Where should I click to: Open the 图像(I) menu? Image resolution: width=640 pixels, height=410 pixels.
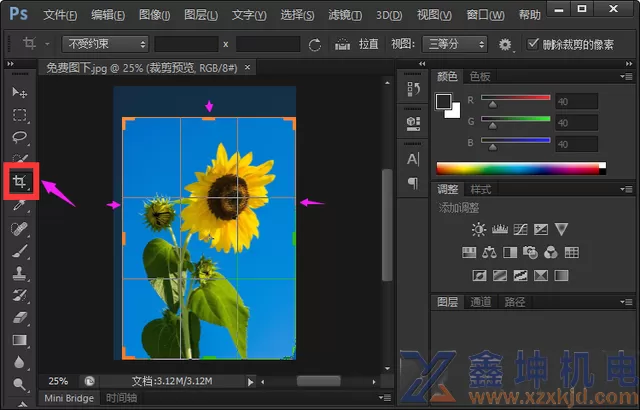[x=154, y=15]
